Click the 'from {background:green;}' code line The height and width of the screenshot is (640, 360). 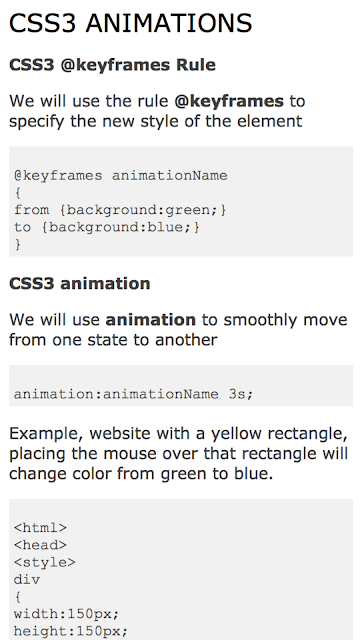pos(120,210)
